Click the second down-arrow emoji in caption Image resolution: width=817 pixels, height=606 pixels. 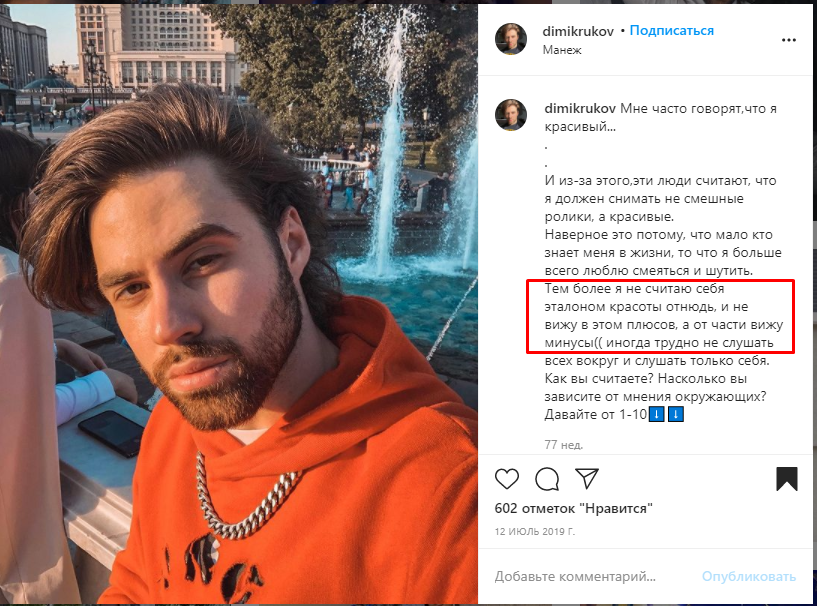pos(675,414)
